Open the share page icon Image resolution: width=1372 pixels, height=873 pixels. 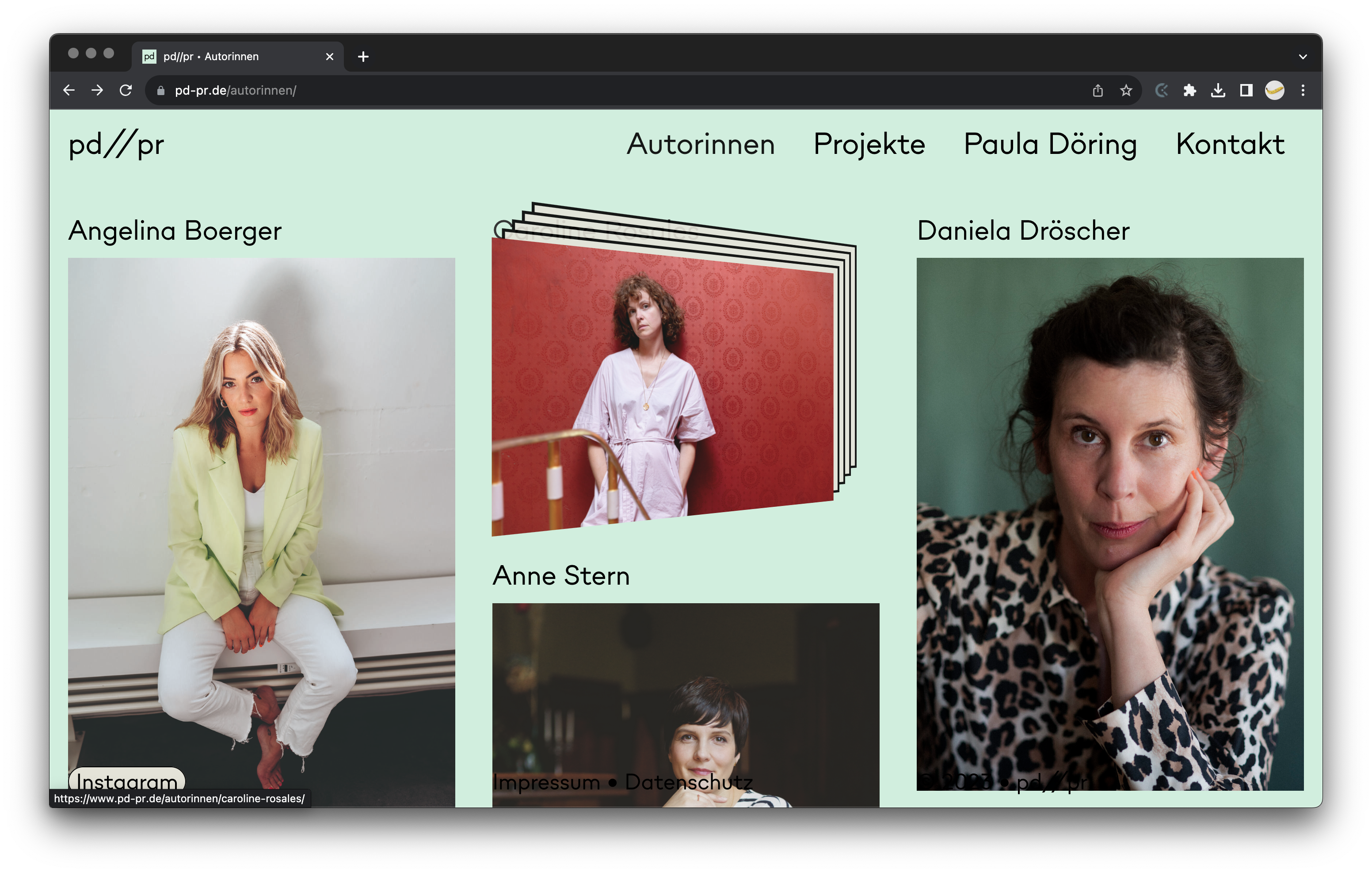click(x=1098, y=90)
